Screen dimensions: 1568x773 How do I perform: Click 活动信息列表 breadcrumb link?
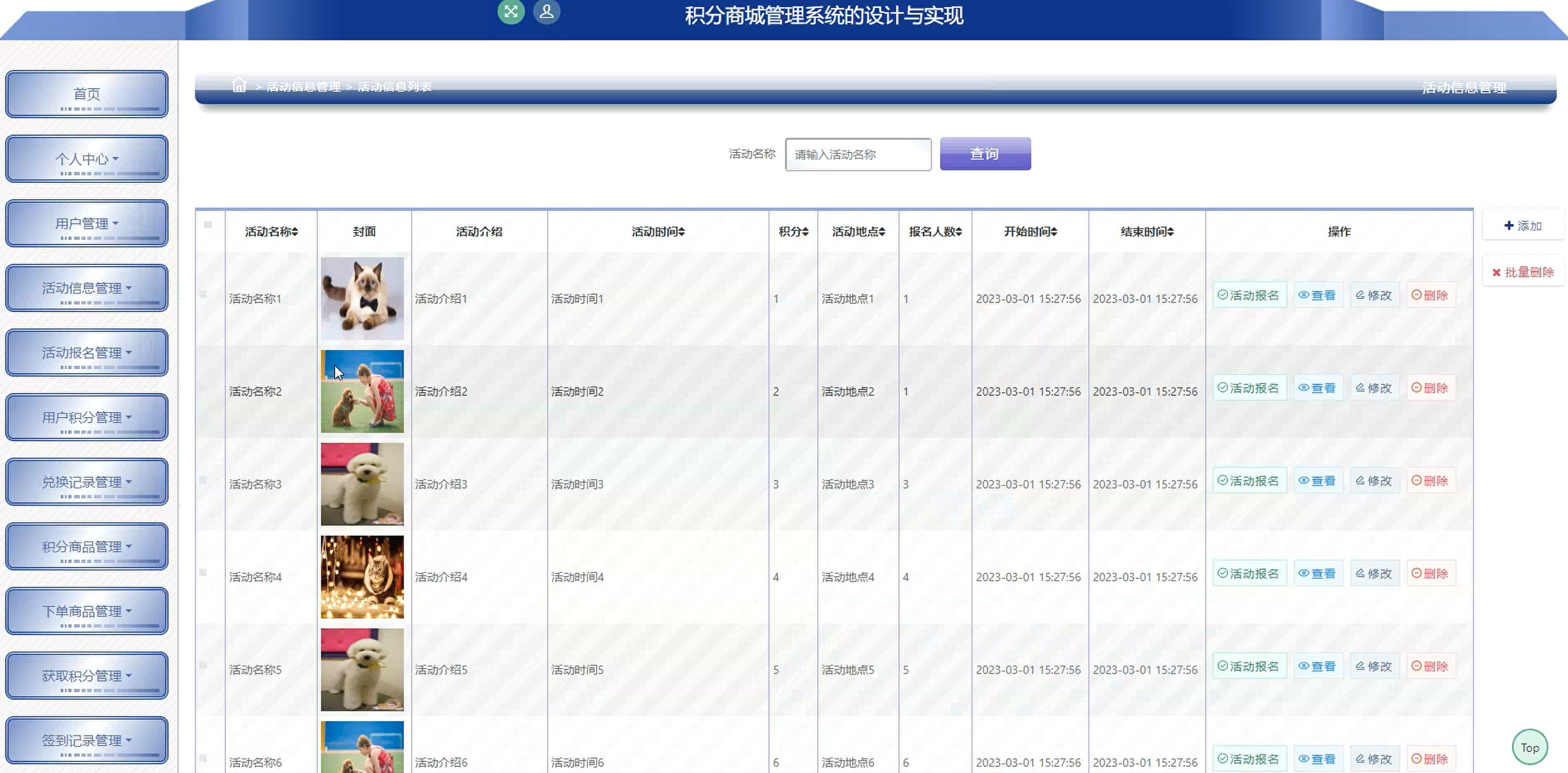394,87
